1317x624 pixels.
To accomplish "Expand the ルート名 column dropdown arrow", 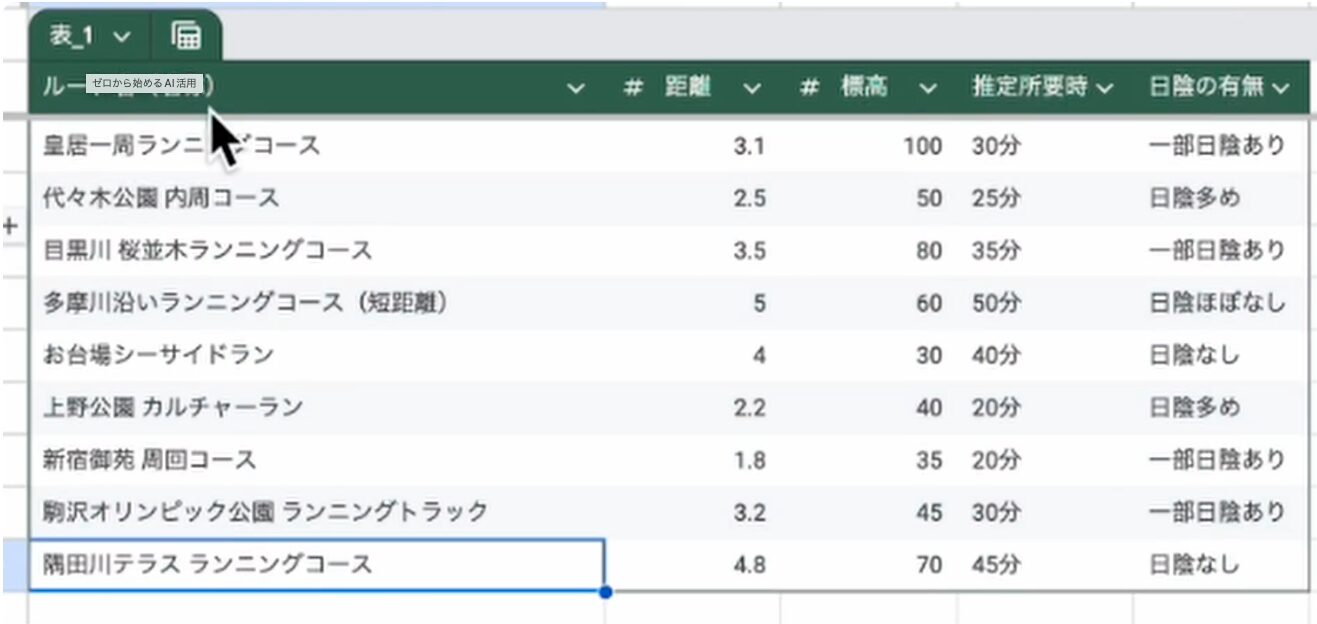I will pos(576,89).
